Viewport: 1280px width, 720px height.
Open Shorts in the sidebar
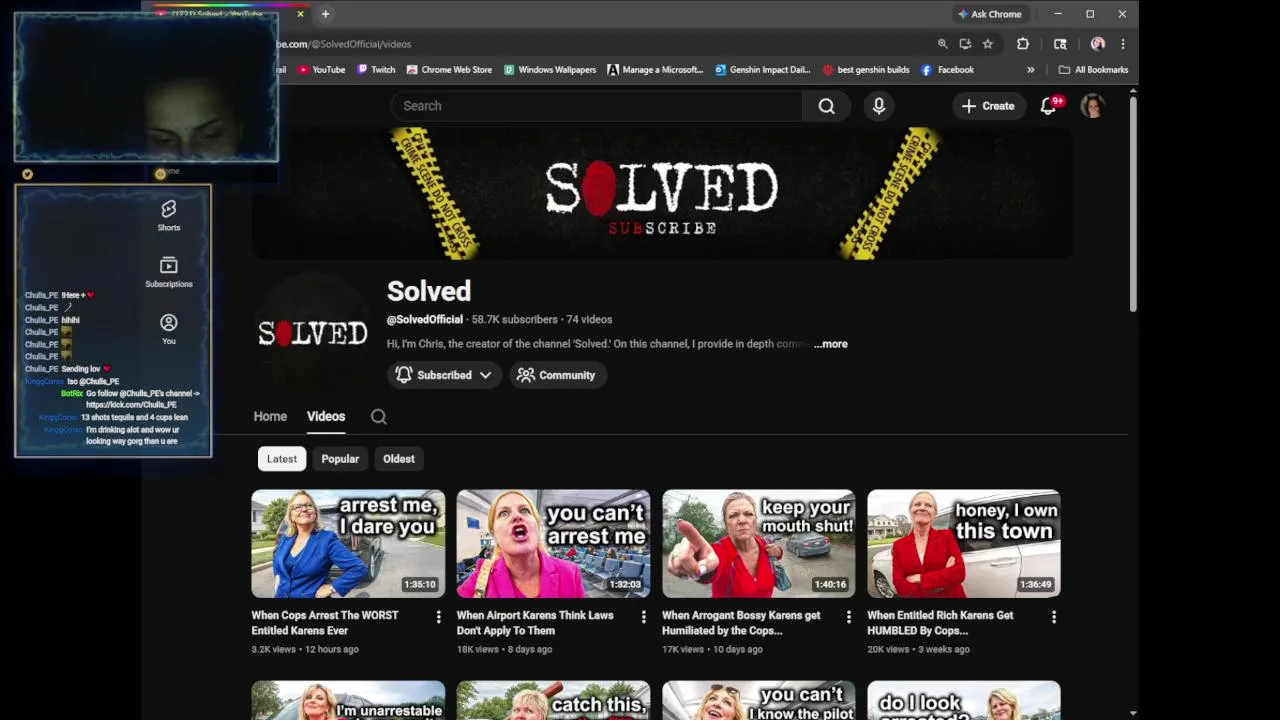click(x=169, y=215)
